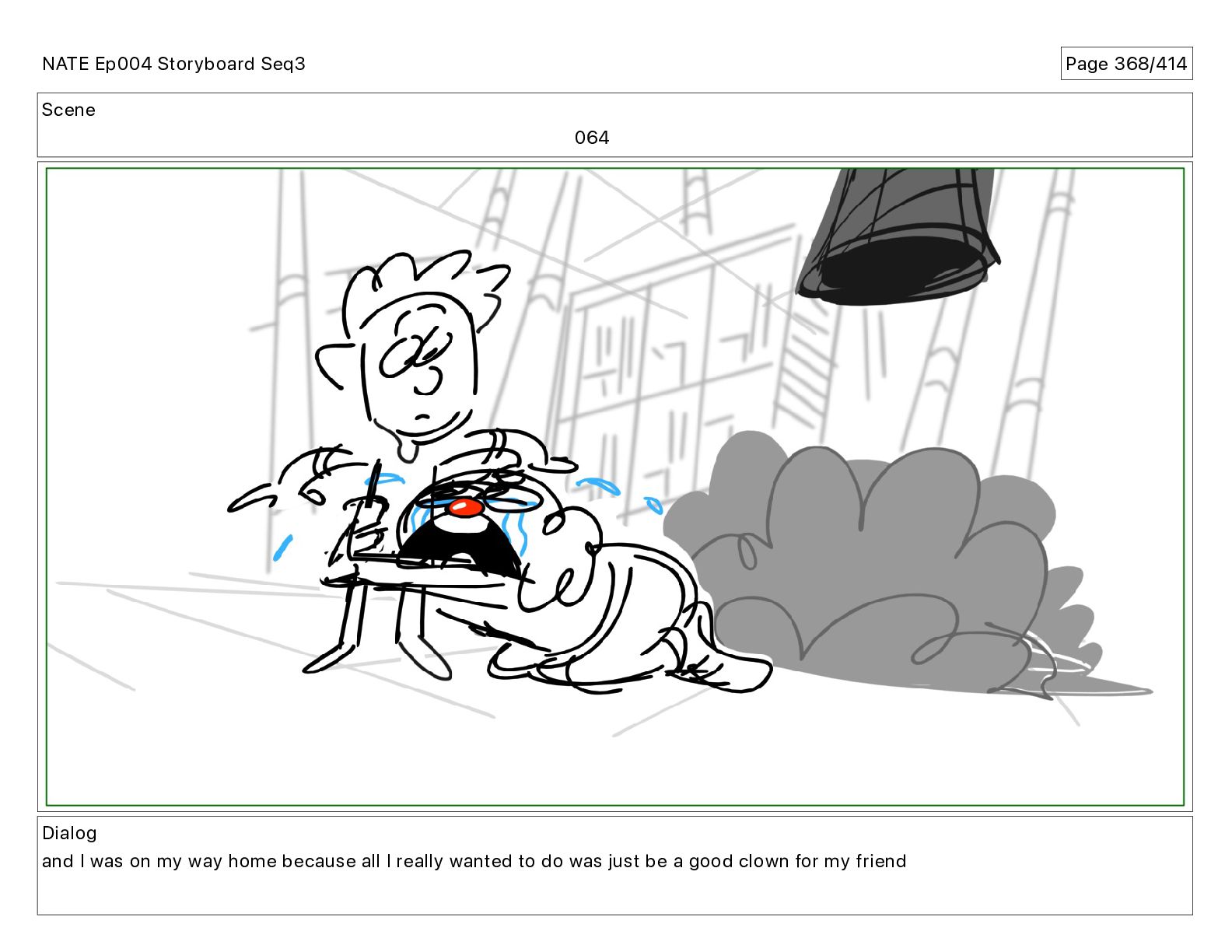Click the 'Page 368/414' page indicator
This screenshot has height=952, width=1232.
pos(1126,64)
